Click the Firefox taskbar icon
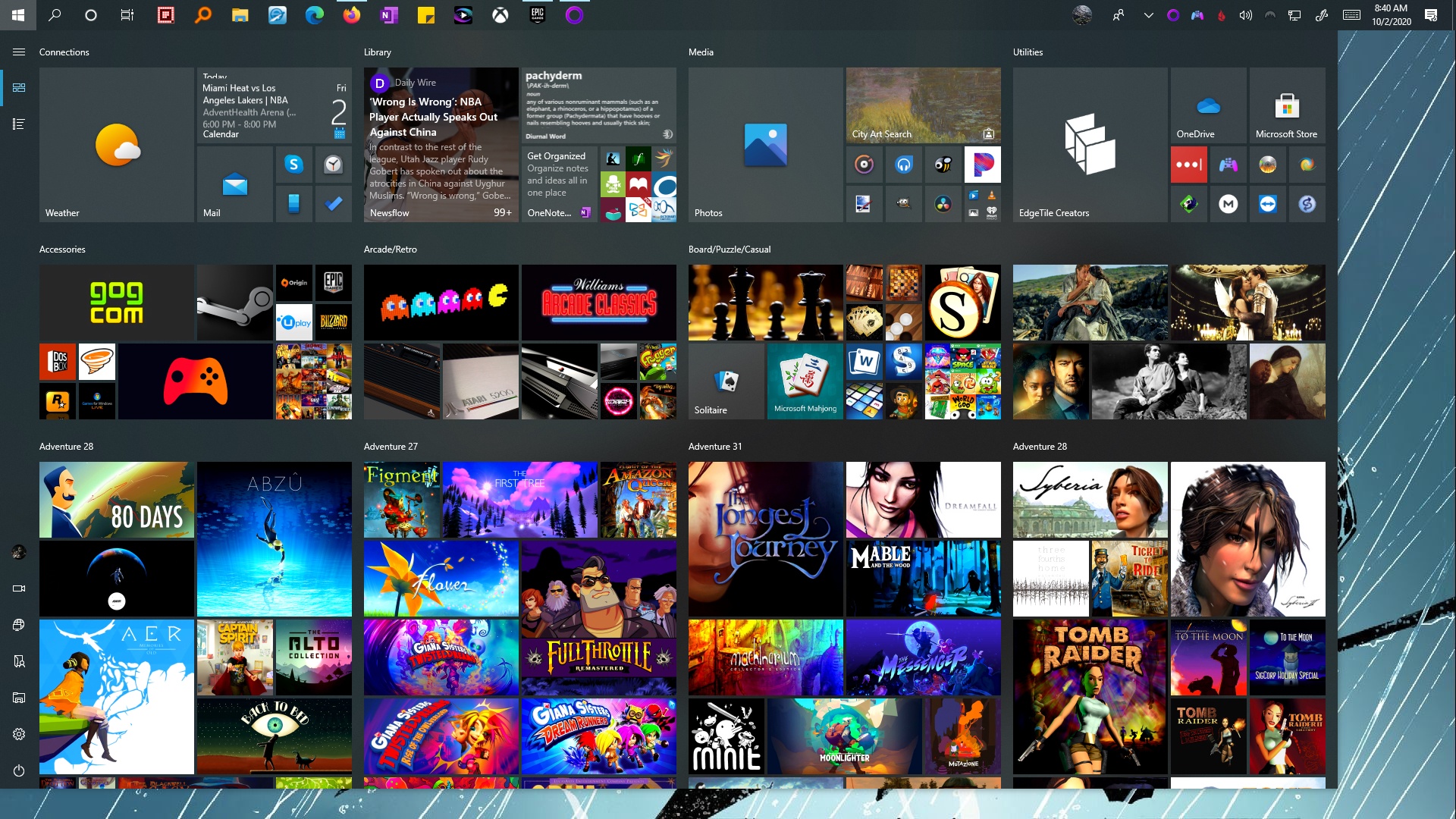 click(x=351, y=14)
